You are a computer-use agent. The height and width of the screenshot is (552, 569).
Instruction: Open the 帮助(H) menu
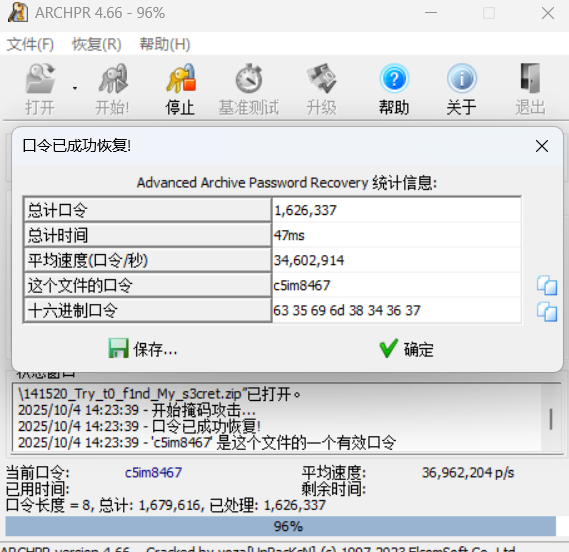(165, 44)
